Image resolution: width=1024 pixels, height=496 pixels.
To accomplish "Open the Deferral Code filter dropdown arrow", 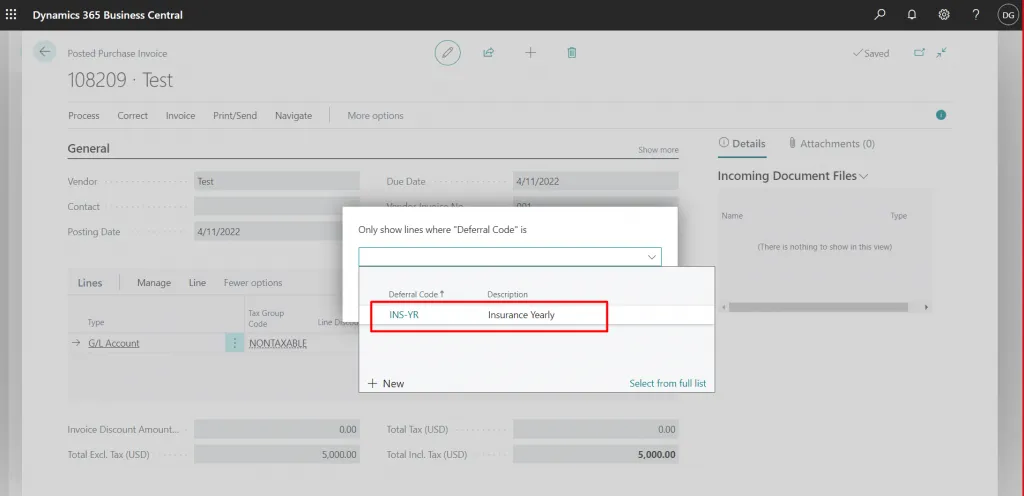I will pyautogui.click(x=652, y=257).
